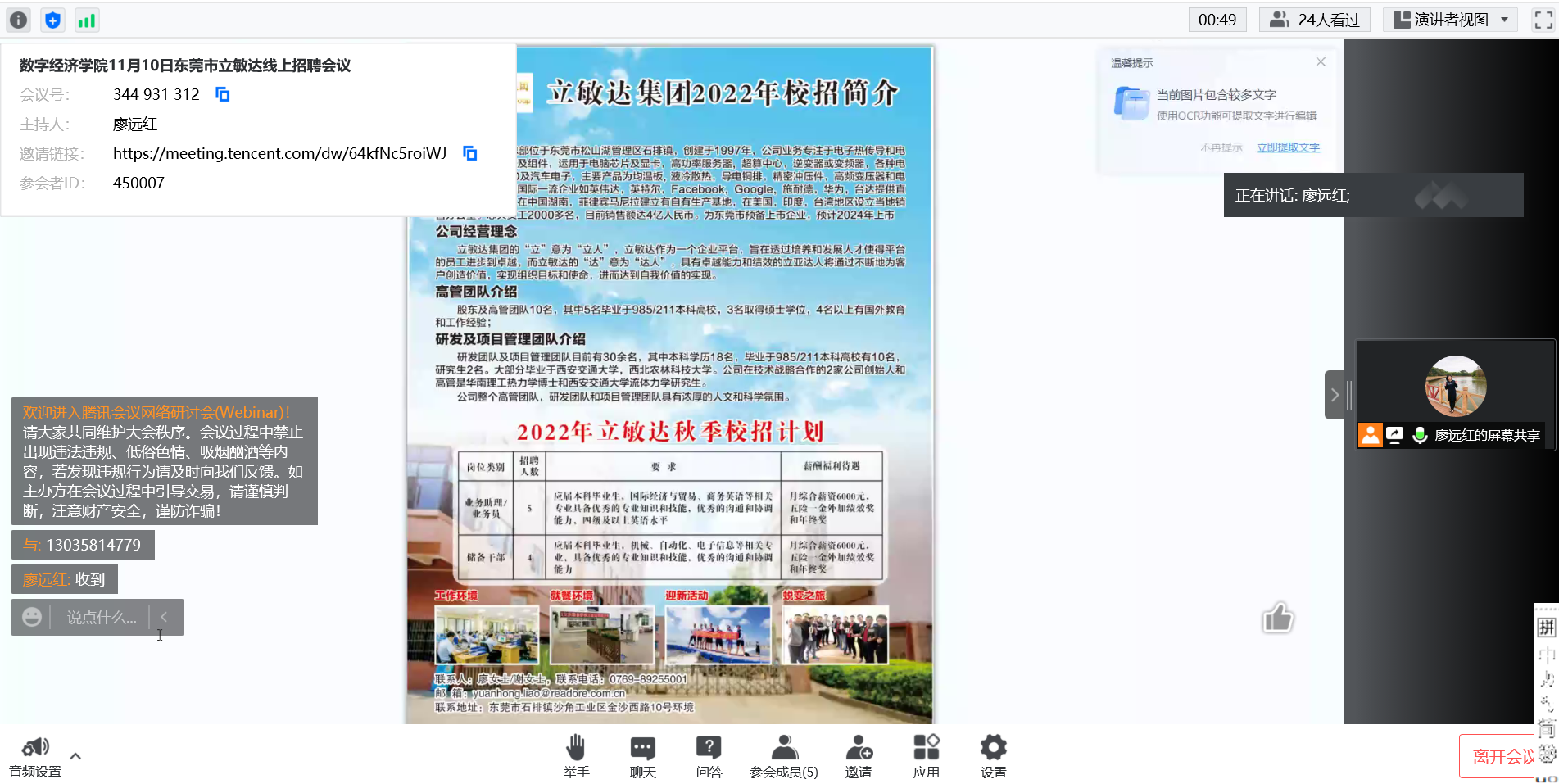
Task: Click the 说点什么 chat input field
Action: (x=102, y=618)
